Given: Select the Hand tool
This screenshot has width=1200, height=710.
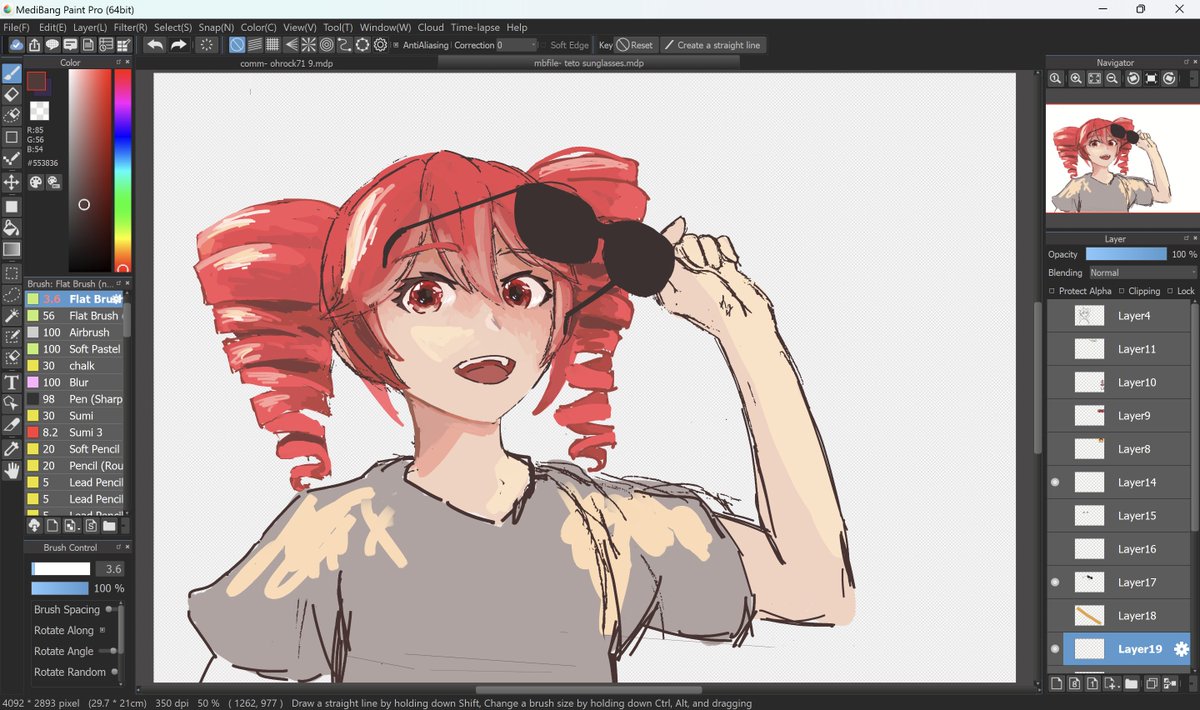Looking at the screenshot, I should (12, 470).
